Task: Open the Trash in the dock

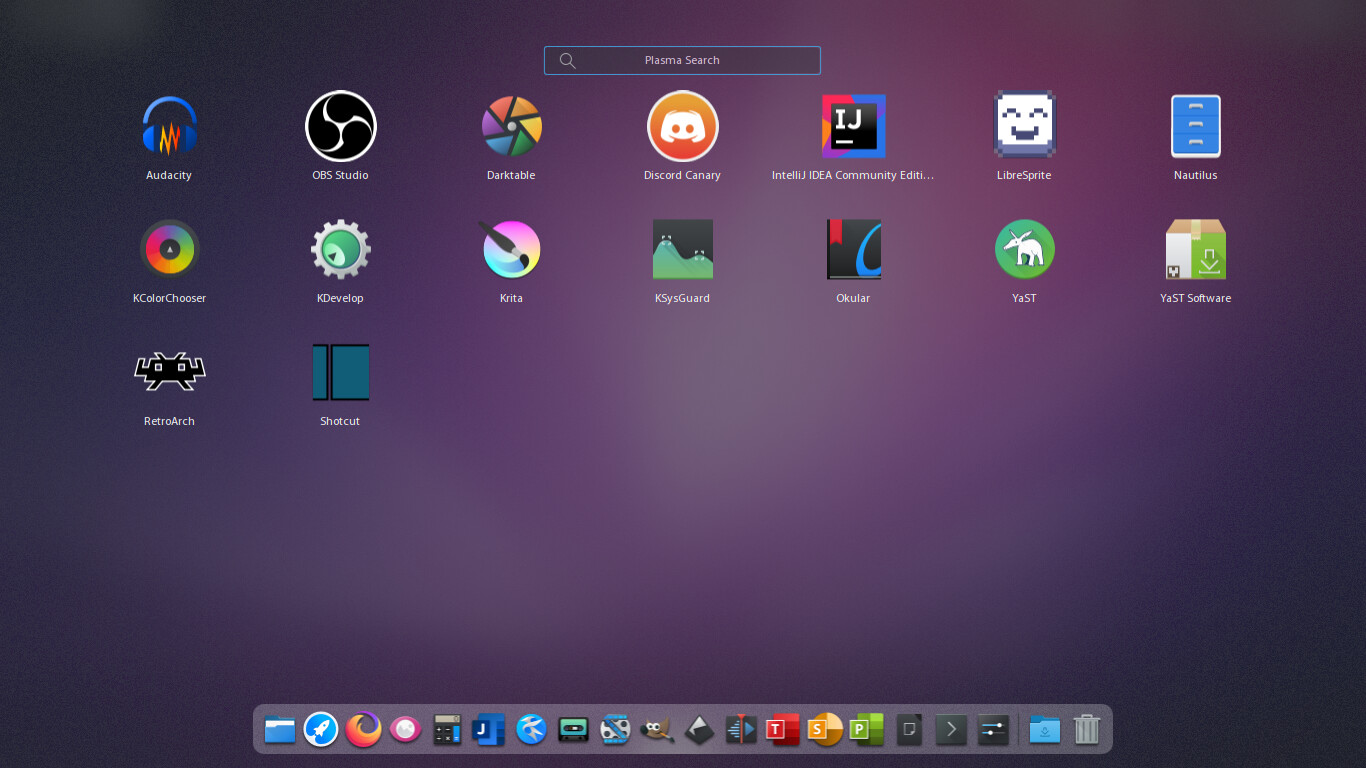Action: [1086, 730]
